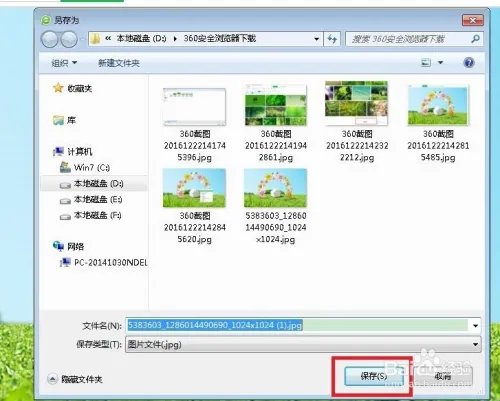This screenshot has height=401, width=500.
Task: Click the Forward navigation arrow button
Action: (x=69, y=39)
